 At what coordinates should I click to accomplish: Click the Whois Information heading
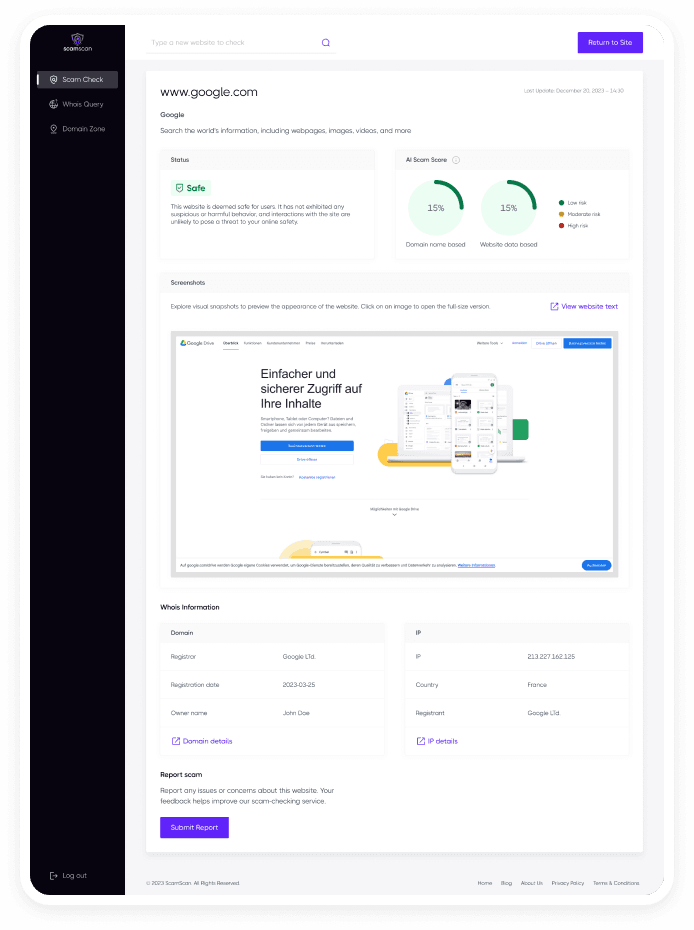(190, 607)
